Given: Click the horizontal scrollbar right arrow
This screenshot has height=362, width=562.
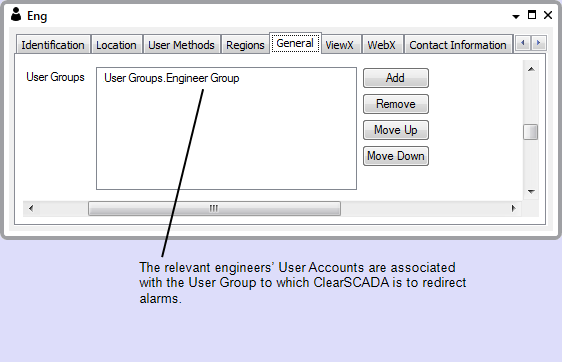Looking at the screenshot, I should click(x=513, y=208).
